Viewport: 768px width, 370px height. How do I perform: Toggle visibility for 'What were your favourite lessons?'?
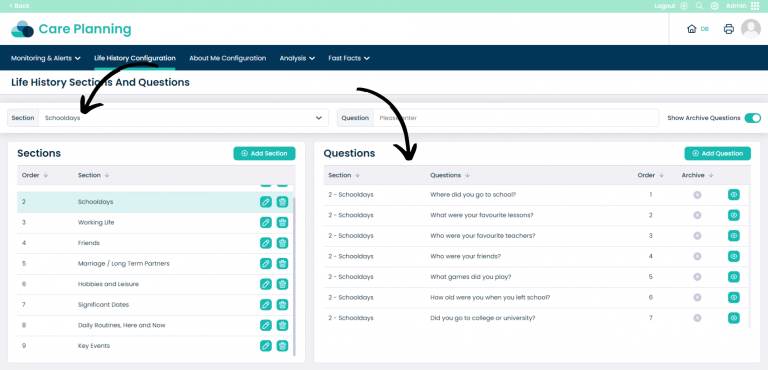(x=734, y=216)
